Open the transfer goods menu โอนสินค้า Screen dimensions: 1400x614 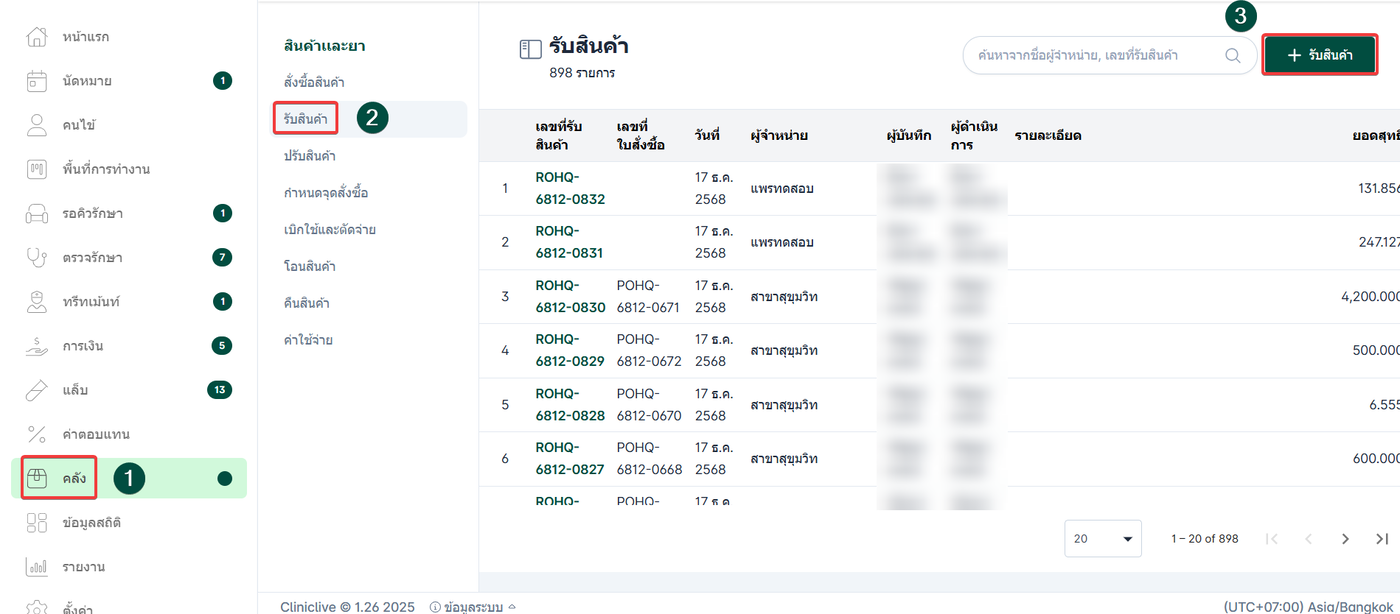click(309, 266)
